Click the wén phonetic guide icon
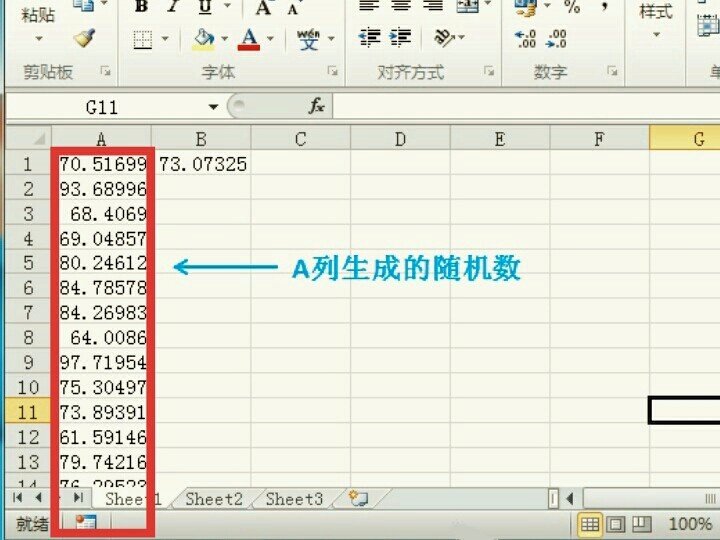 pos(308,39)
